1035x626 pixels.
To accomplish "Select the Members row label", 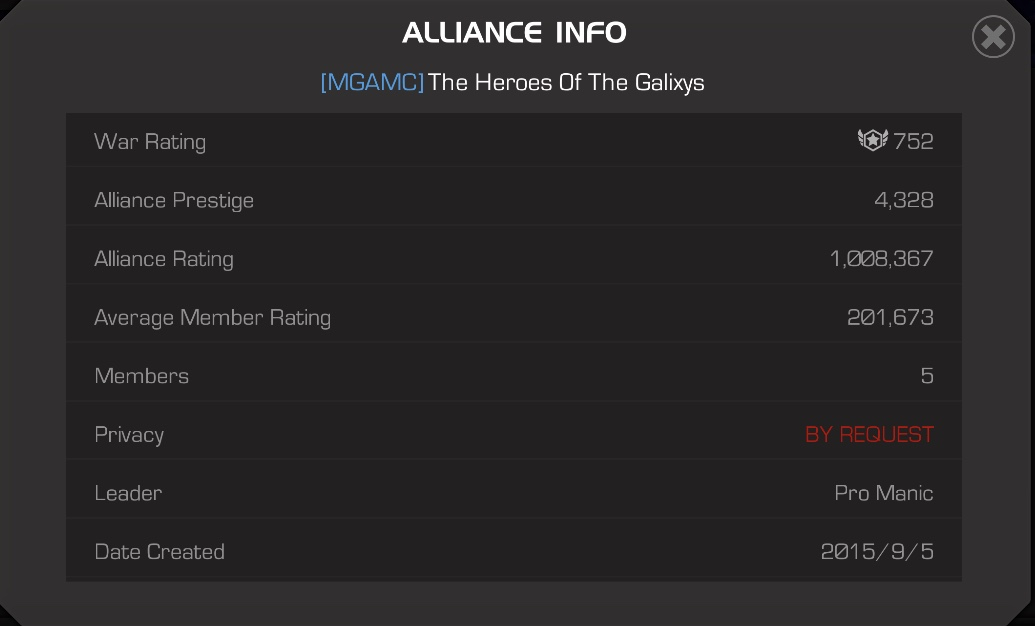I will point(141,376).
